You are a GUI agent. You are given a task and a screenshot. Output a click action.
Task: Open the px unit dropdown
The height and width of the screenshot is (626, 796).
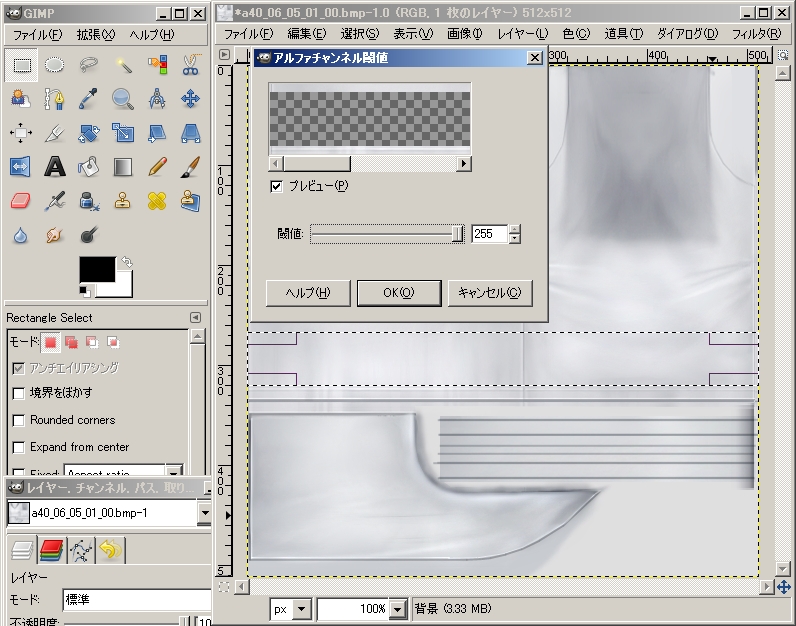pyautogui.click(x=302, y=609)
